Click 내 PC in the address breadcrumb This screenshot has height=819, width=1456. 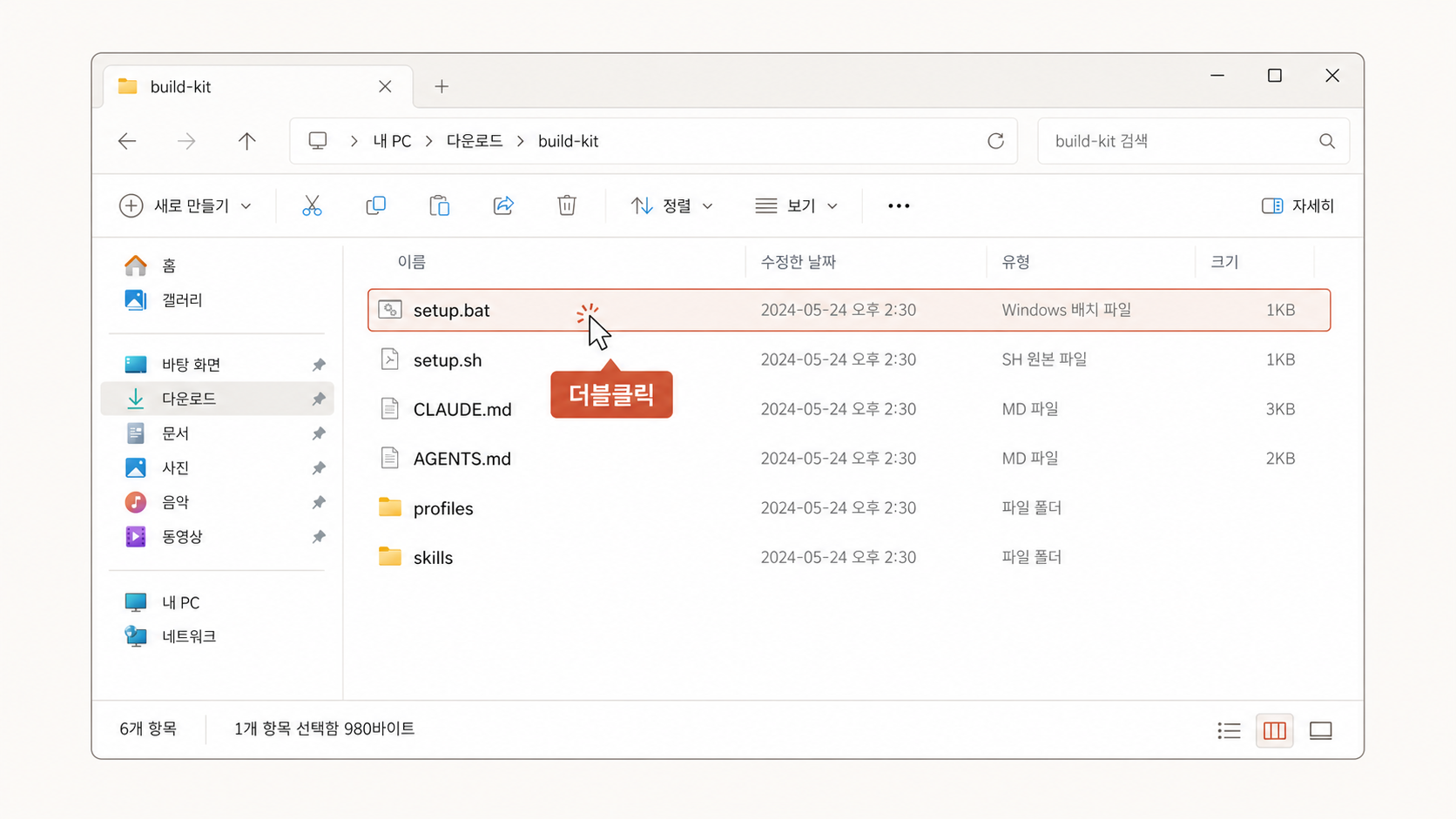tap(392, 141)
